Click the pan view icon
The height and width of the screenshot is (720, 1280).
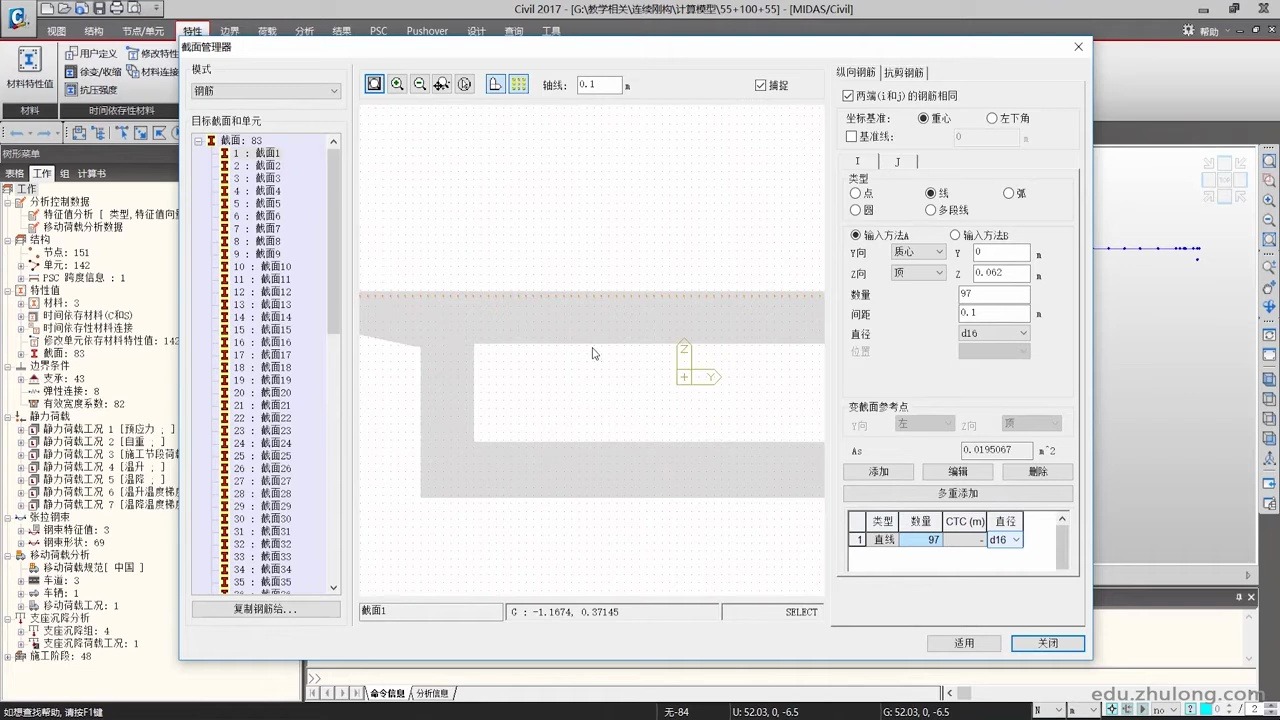click(x=442, y=85)
